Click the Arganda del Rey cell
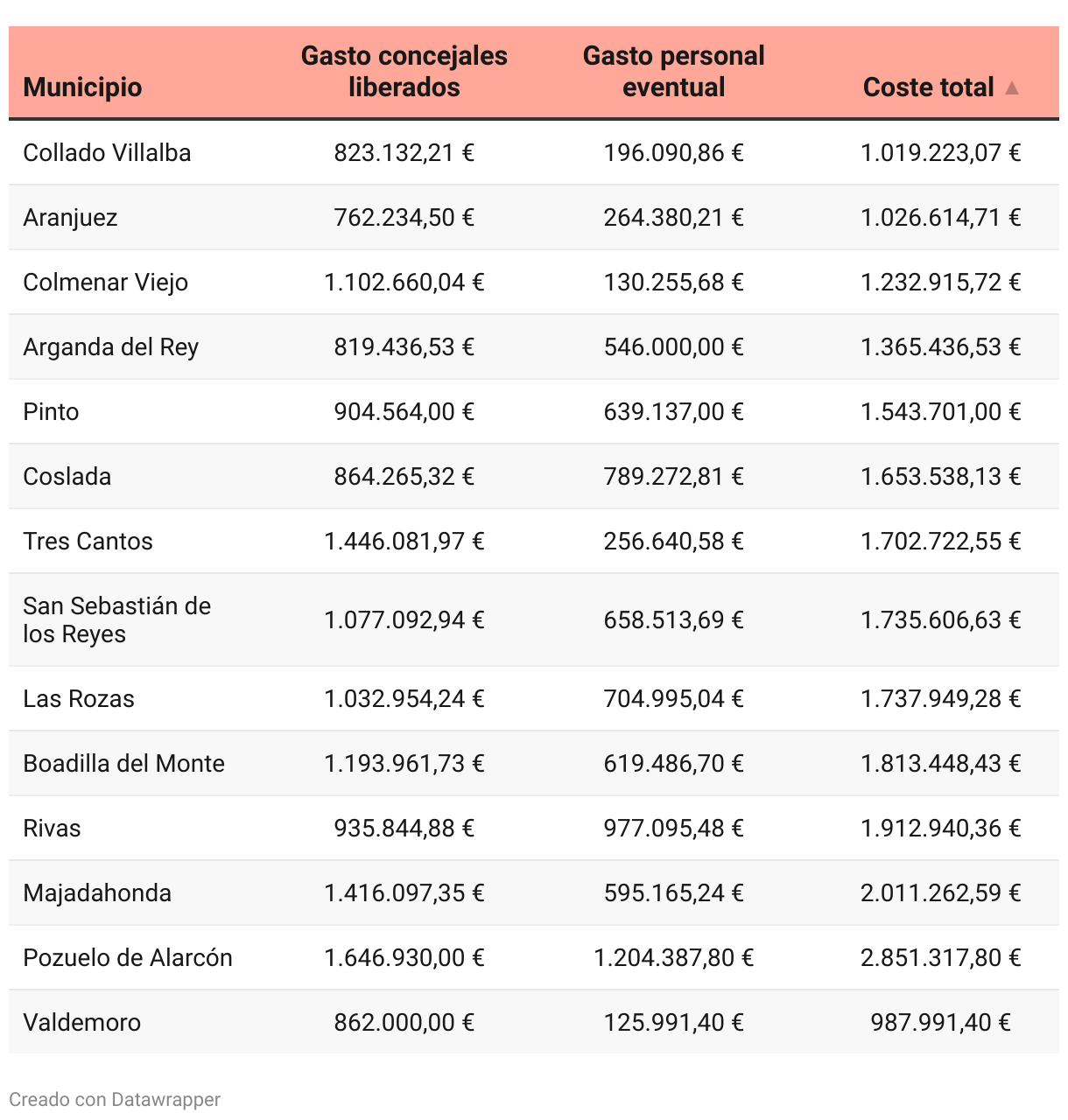 coord(110,347)
